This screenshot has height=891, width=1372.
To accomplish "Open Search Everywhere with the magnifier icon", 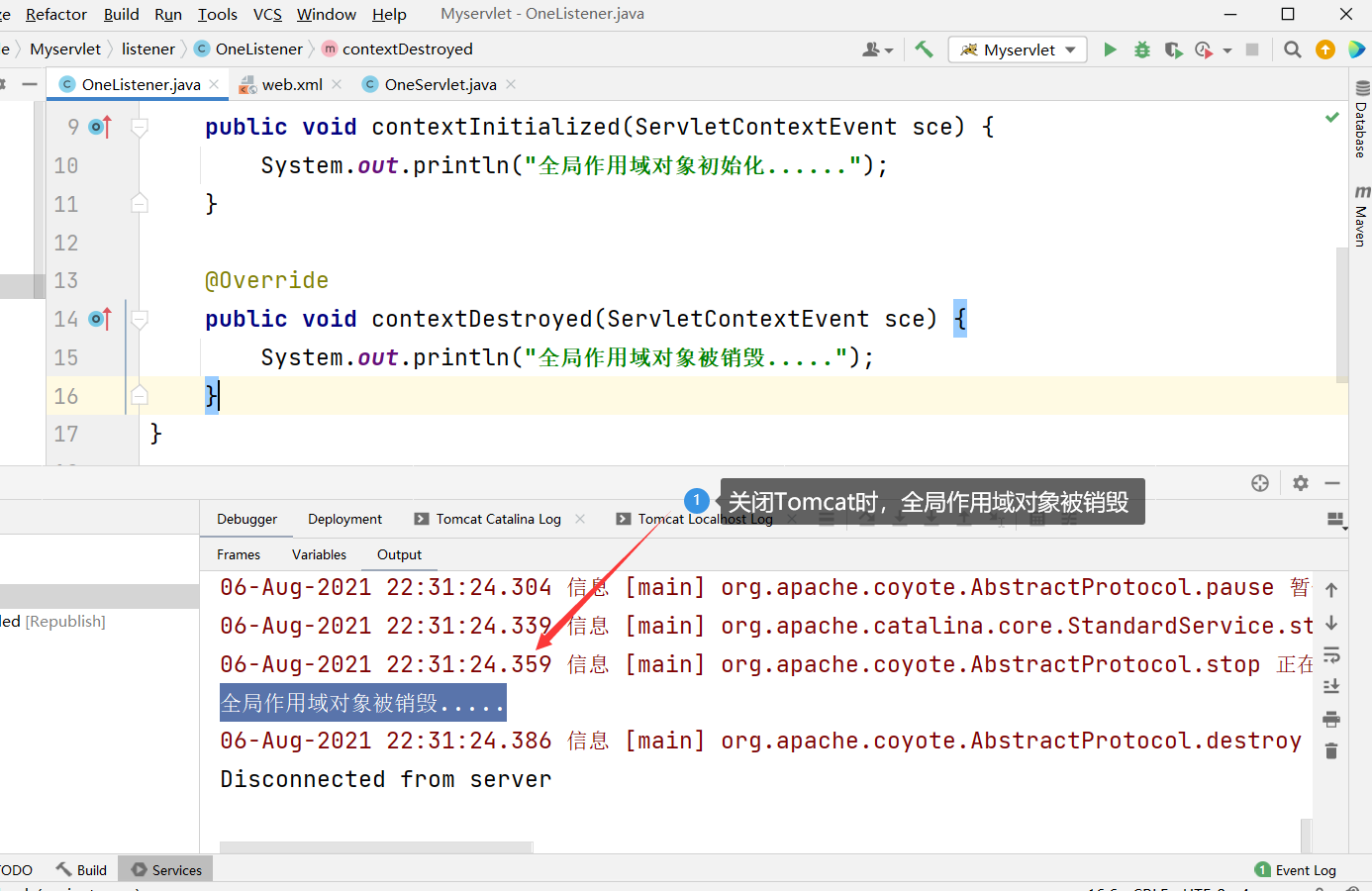I will 1291,49.
